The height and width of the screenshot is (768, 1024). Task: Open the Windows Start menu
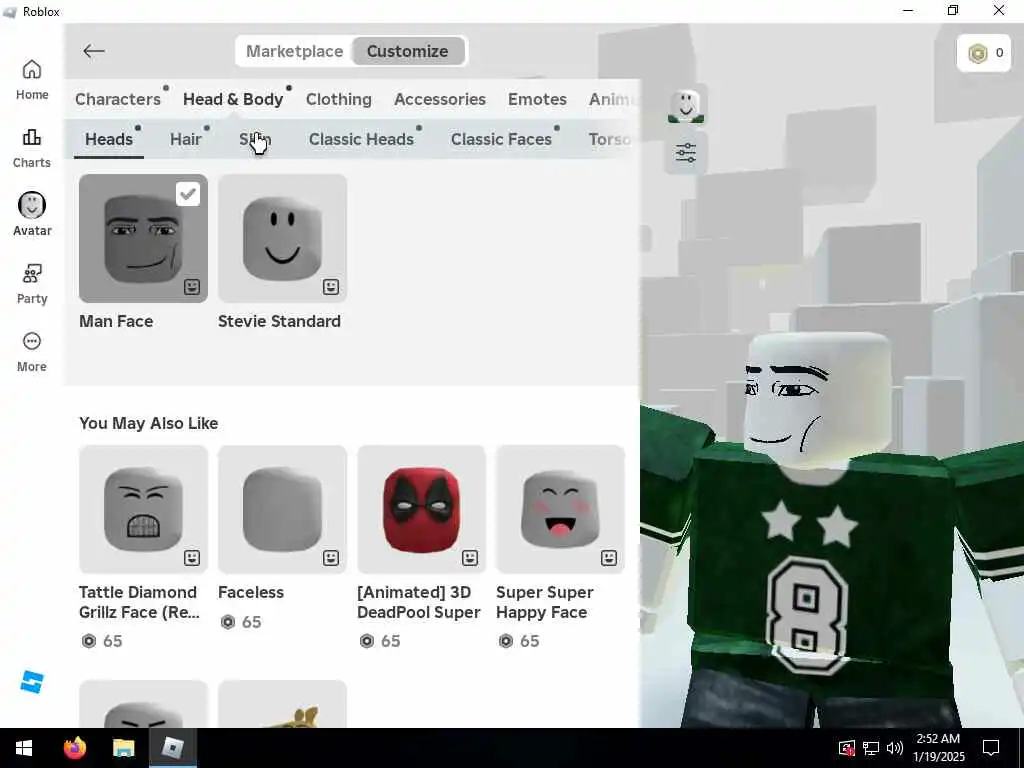tap(24, 748)
